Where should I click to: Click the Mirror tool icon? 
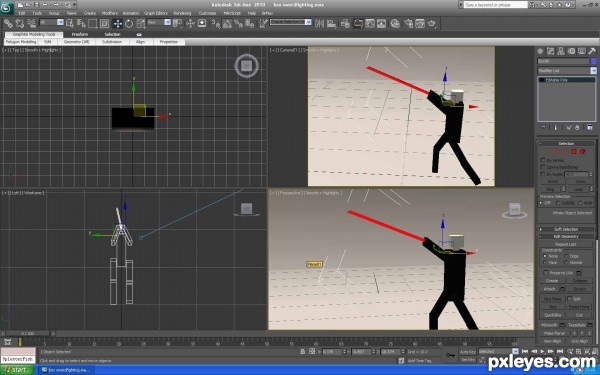pyautogui.click(x=319, y=24)
